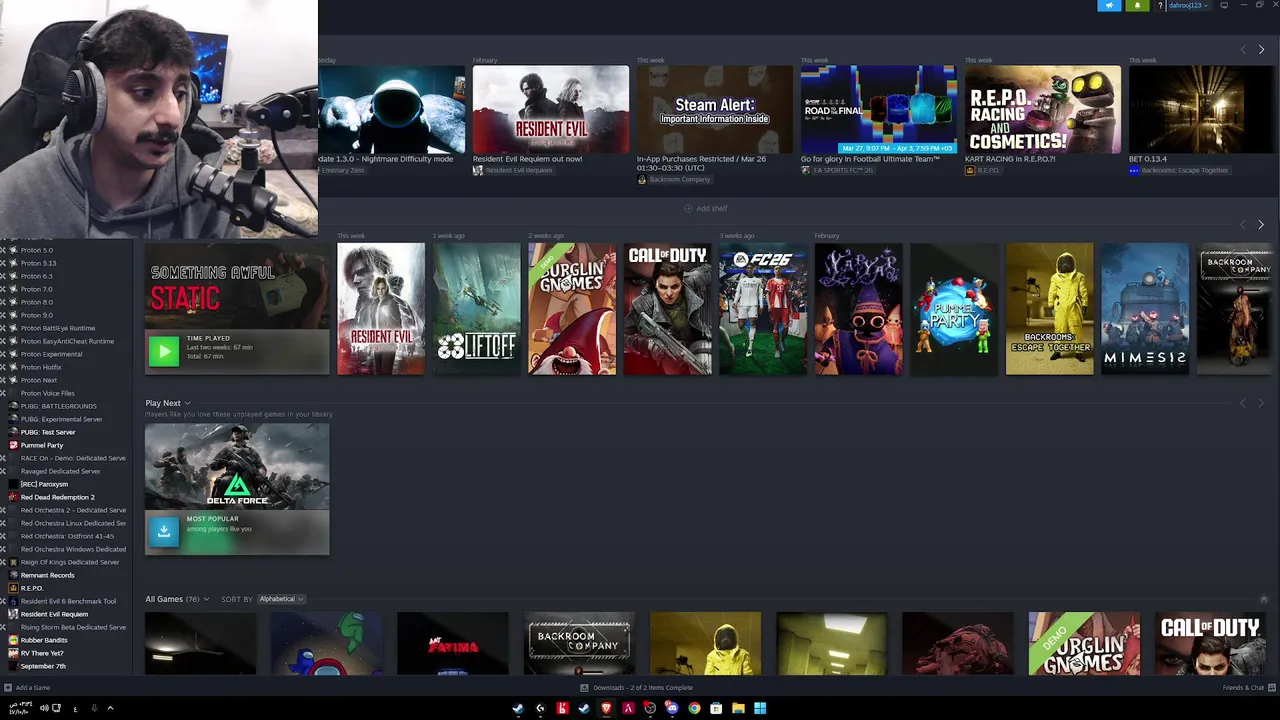Expand the Play Next shelf dropdown
This screenshot has height=720, width=1280.
(187, 403)
